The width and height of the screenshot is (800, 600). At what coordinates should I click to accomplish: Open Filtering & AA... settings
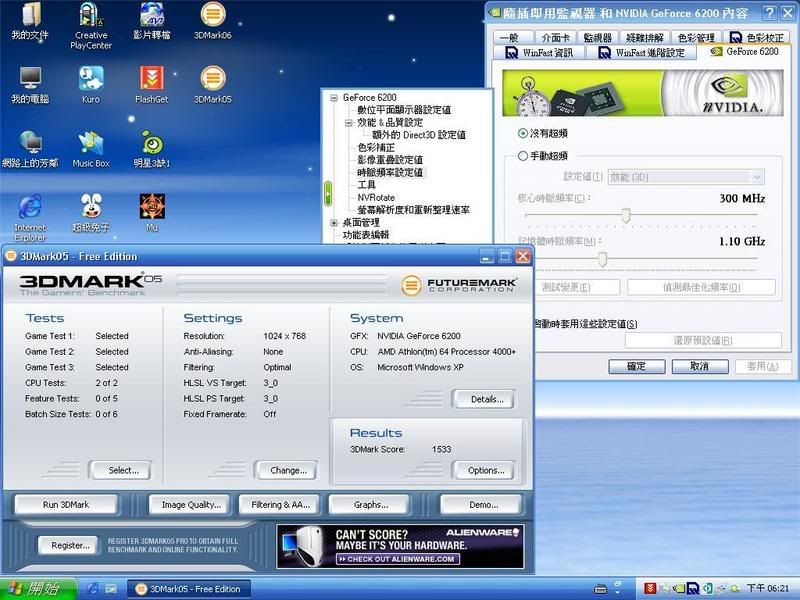coord(280,505)
